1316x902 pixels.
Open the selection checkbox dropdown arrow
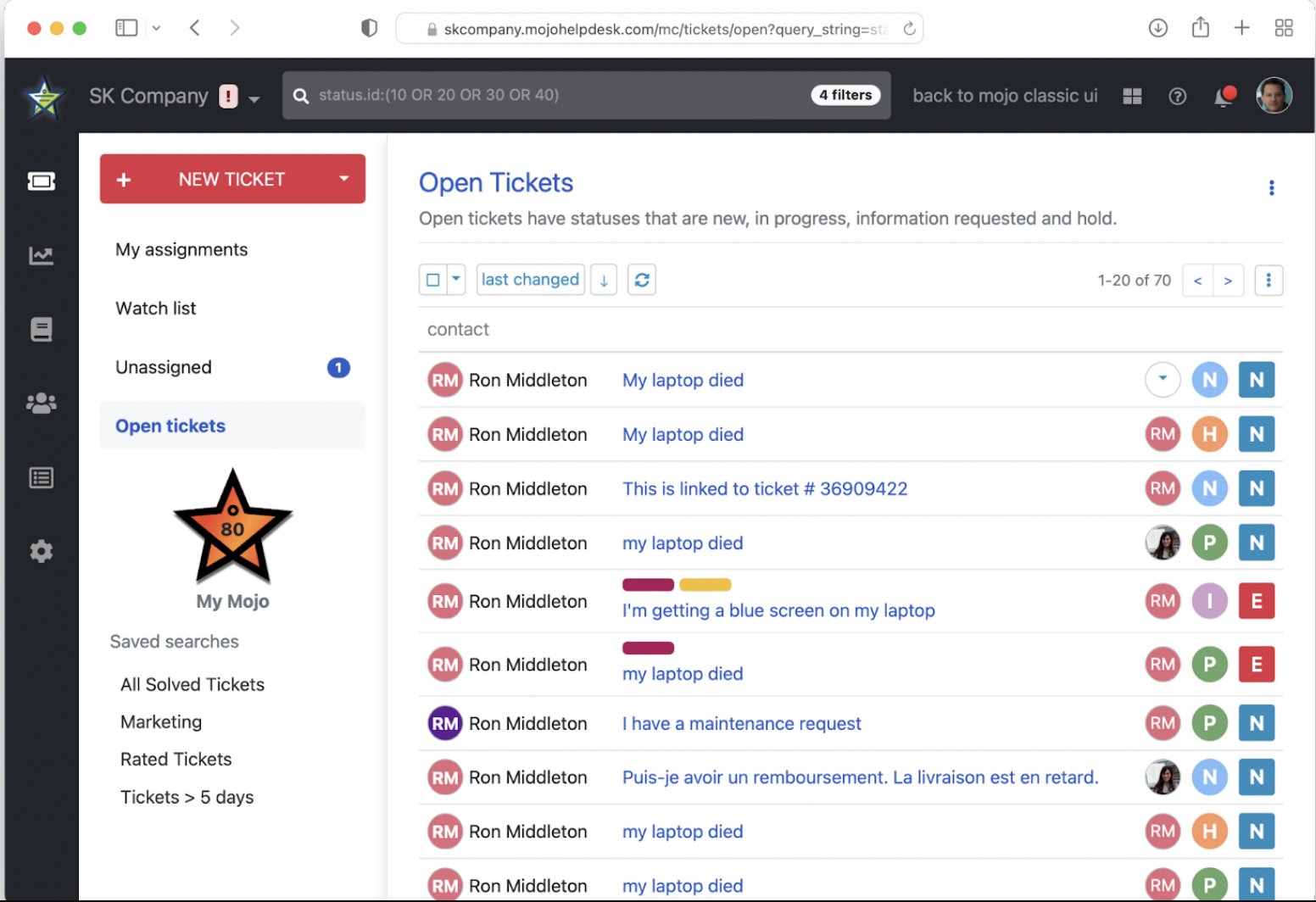(455, 279)
